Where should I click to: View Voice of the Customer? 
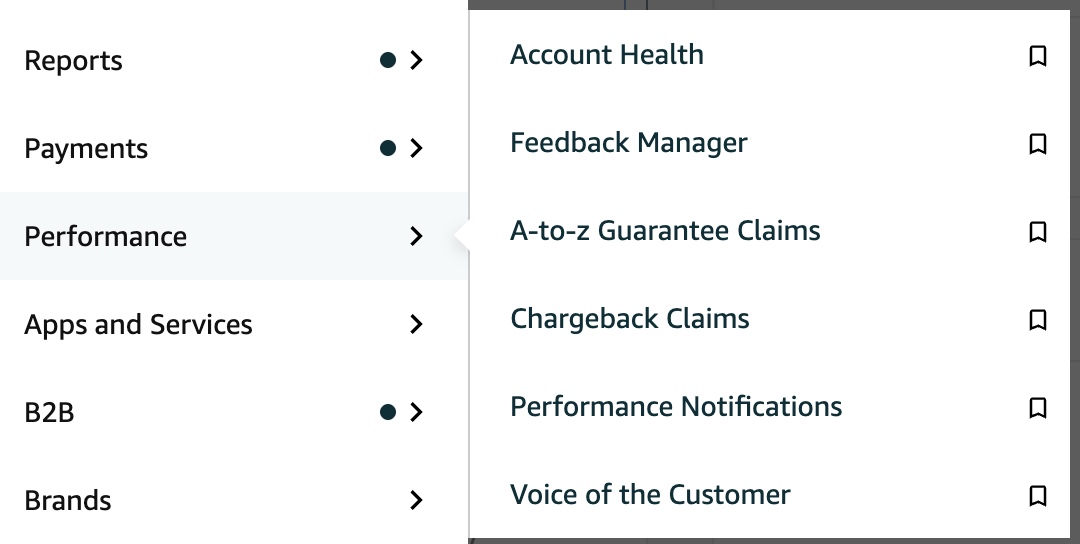point(650,495)
